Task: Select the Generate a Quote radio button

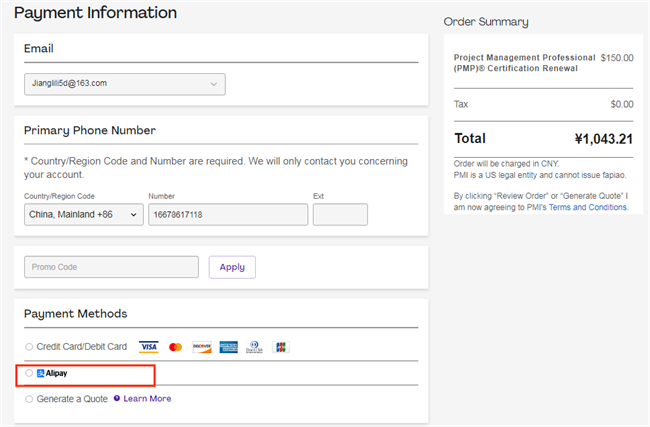Action: pyautogui.click(x=29, y=399)
